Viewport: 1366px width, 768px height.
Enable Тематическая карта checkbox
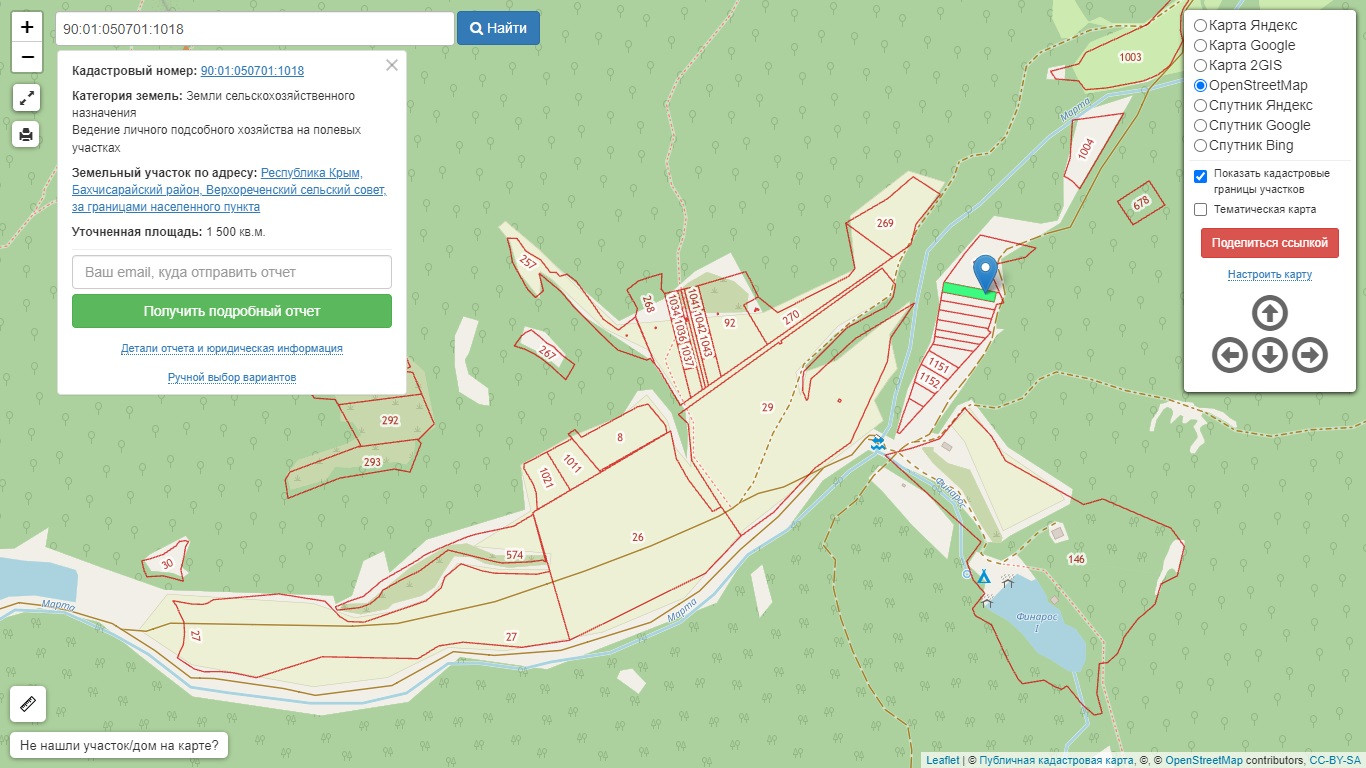click(1201, 210)
